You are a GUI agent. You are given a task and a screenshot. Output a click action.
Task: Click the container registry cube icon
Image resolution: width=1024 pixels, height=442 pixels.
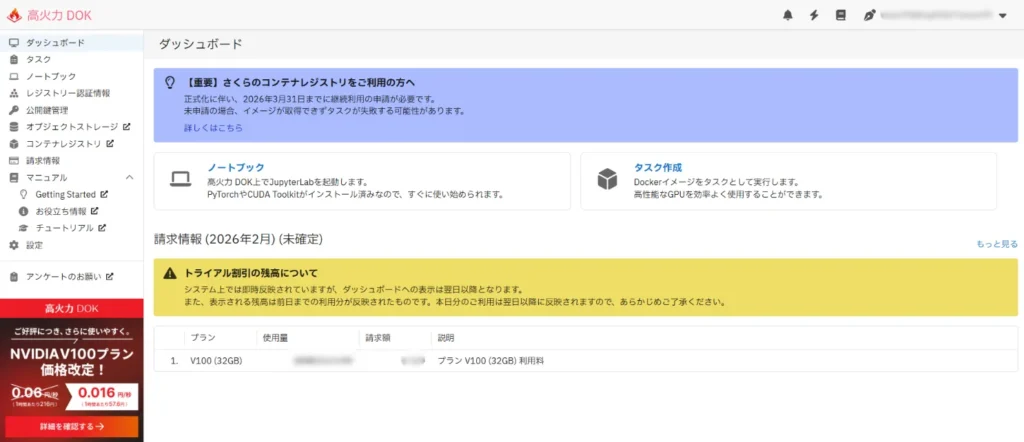[14, 144]
